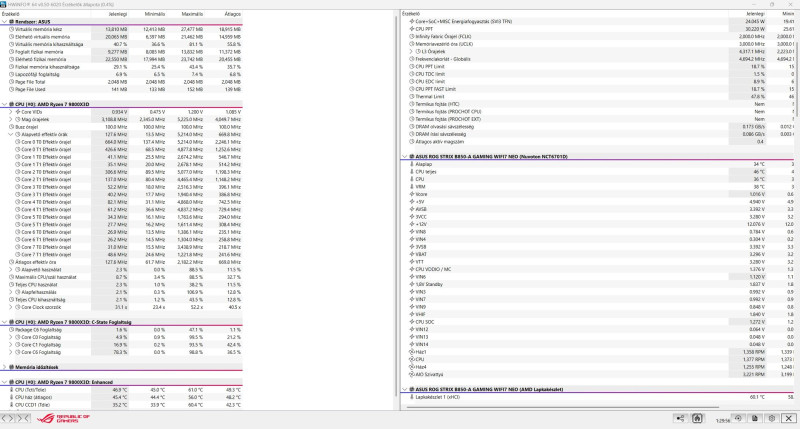Click the lightning icon of the Vcore row
Viewport: 800px width, 429px height.
click(x=412, y=194)
